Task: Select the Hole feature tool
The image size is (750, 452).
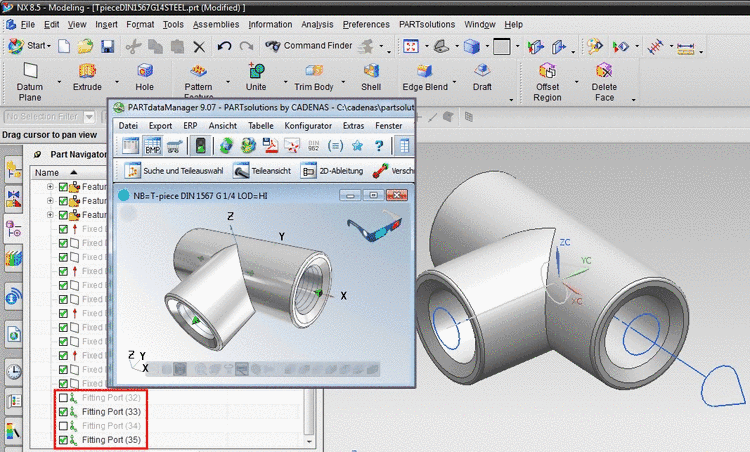Action: click(x=144, y=77)
